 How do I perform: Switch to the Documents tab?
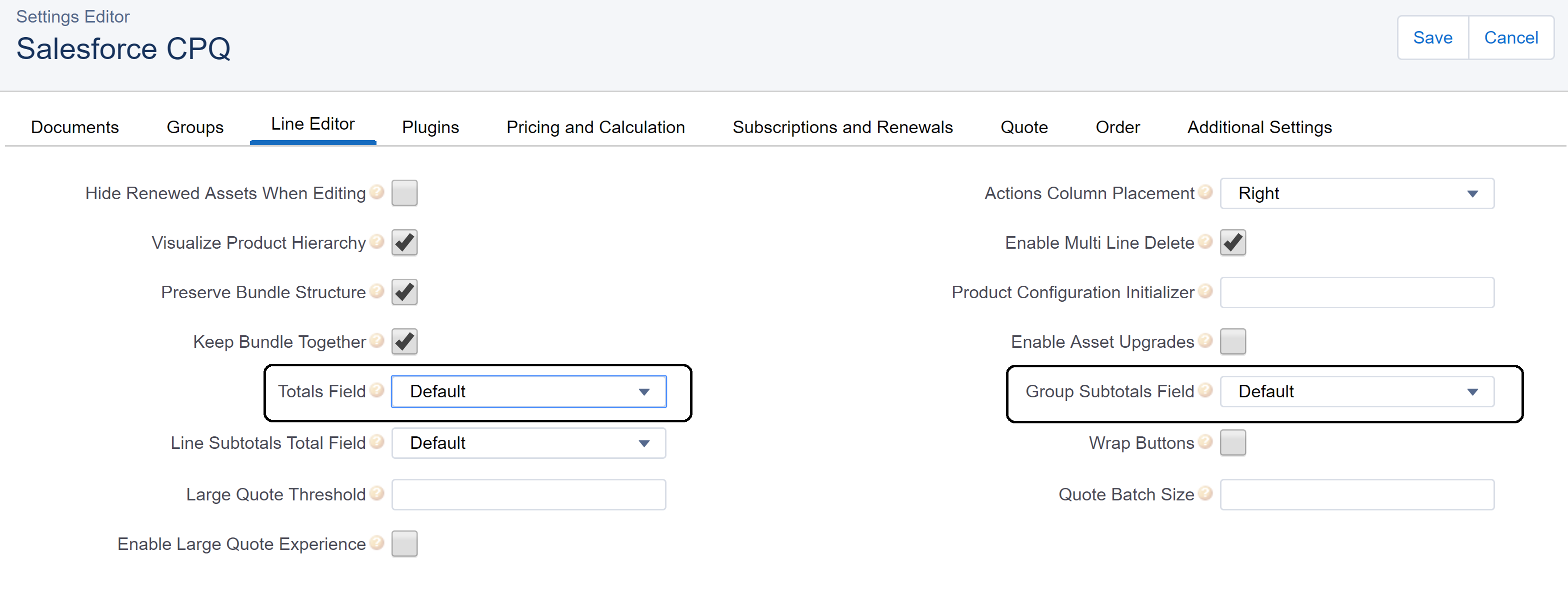coord(75,127)
